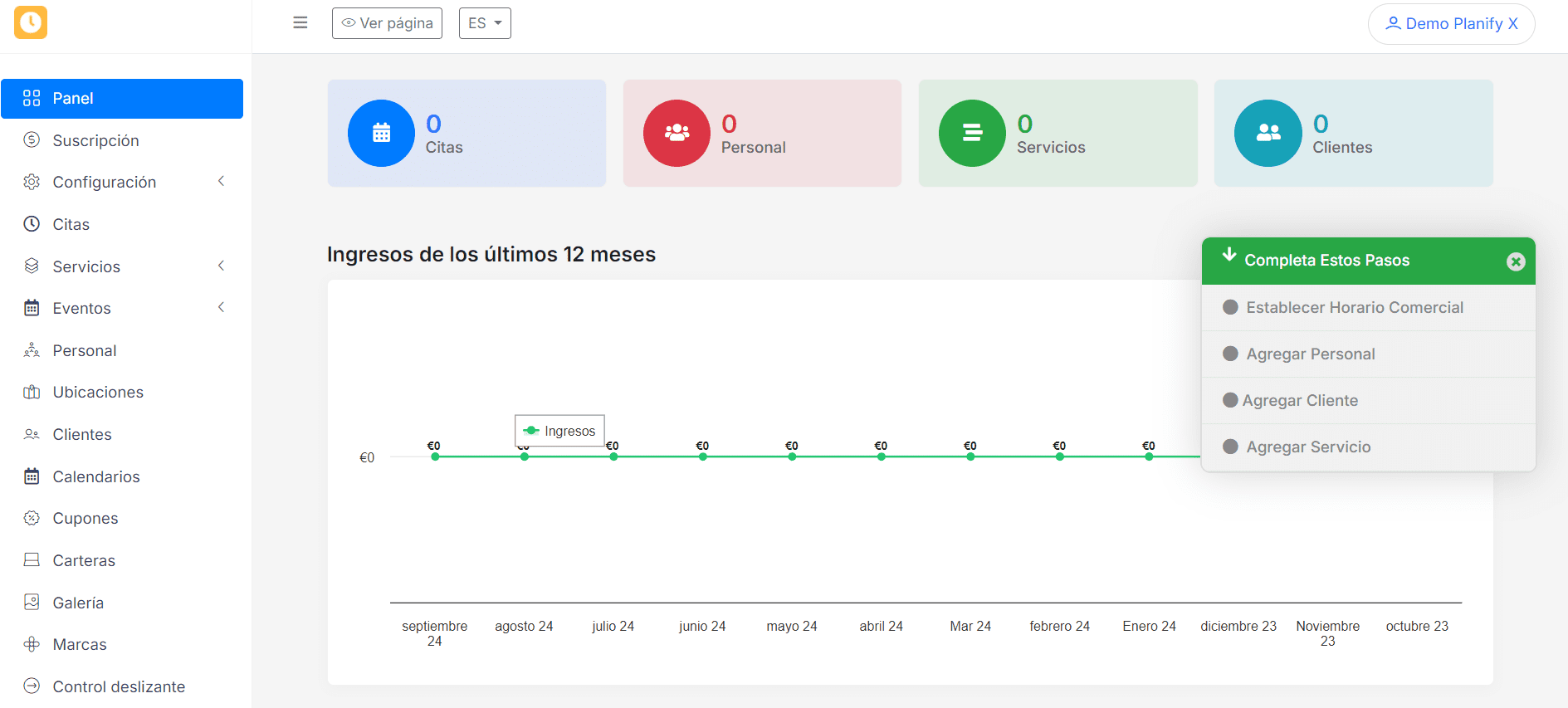This screenshot has height=708, width=1568.
Task: Click the green Servicios list icon
Action: point(972,133)
